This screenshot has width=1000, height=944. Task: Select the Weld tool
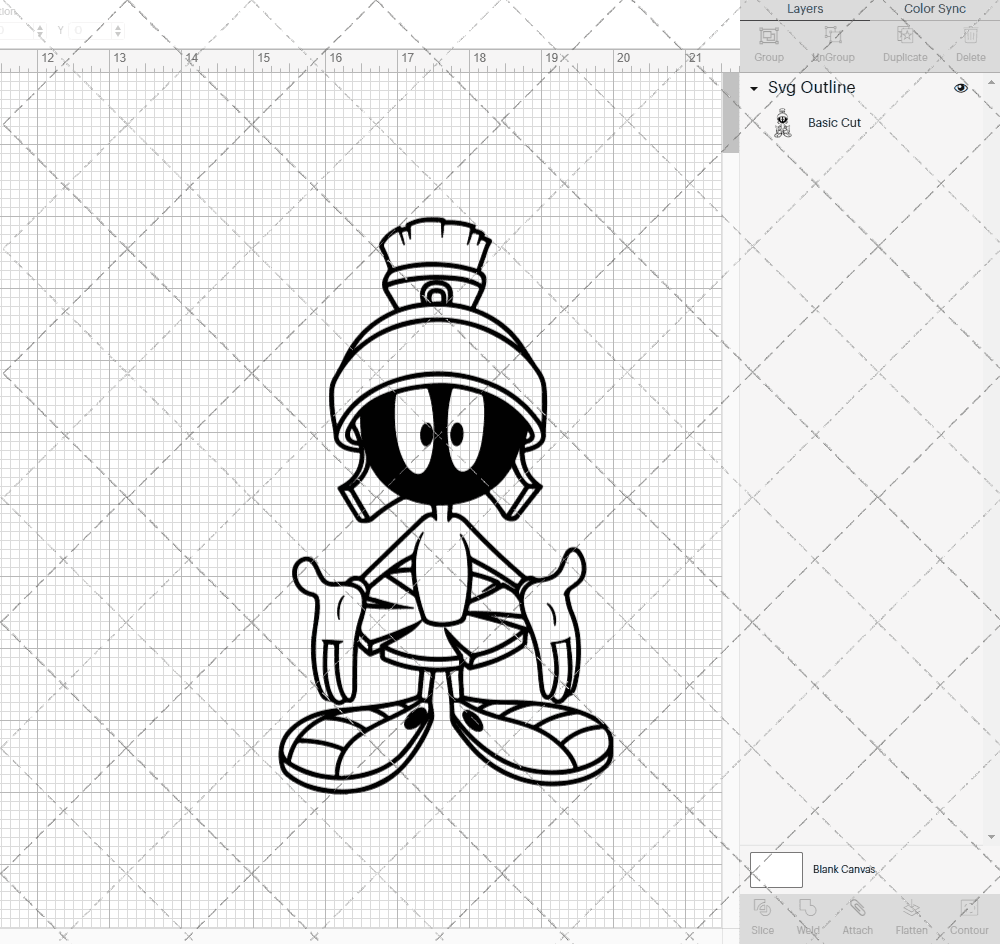pos(807,908)
